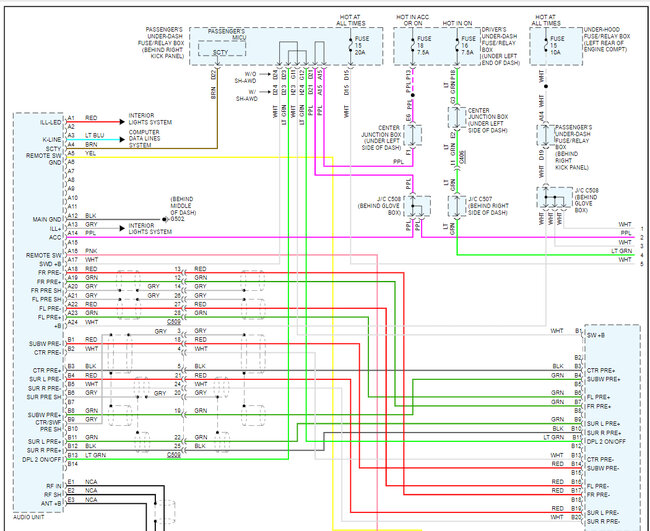This screenshot has height=531, width=650.
Task: Click the FR PRE SH pin label
Action: (x=46, y=291)
